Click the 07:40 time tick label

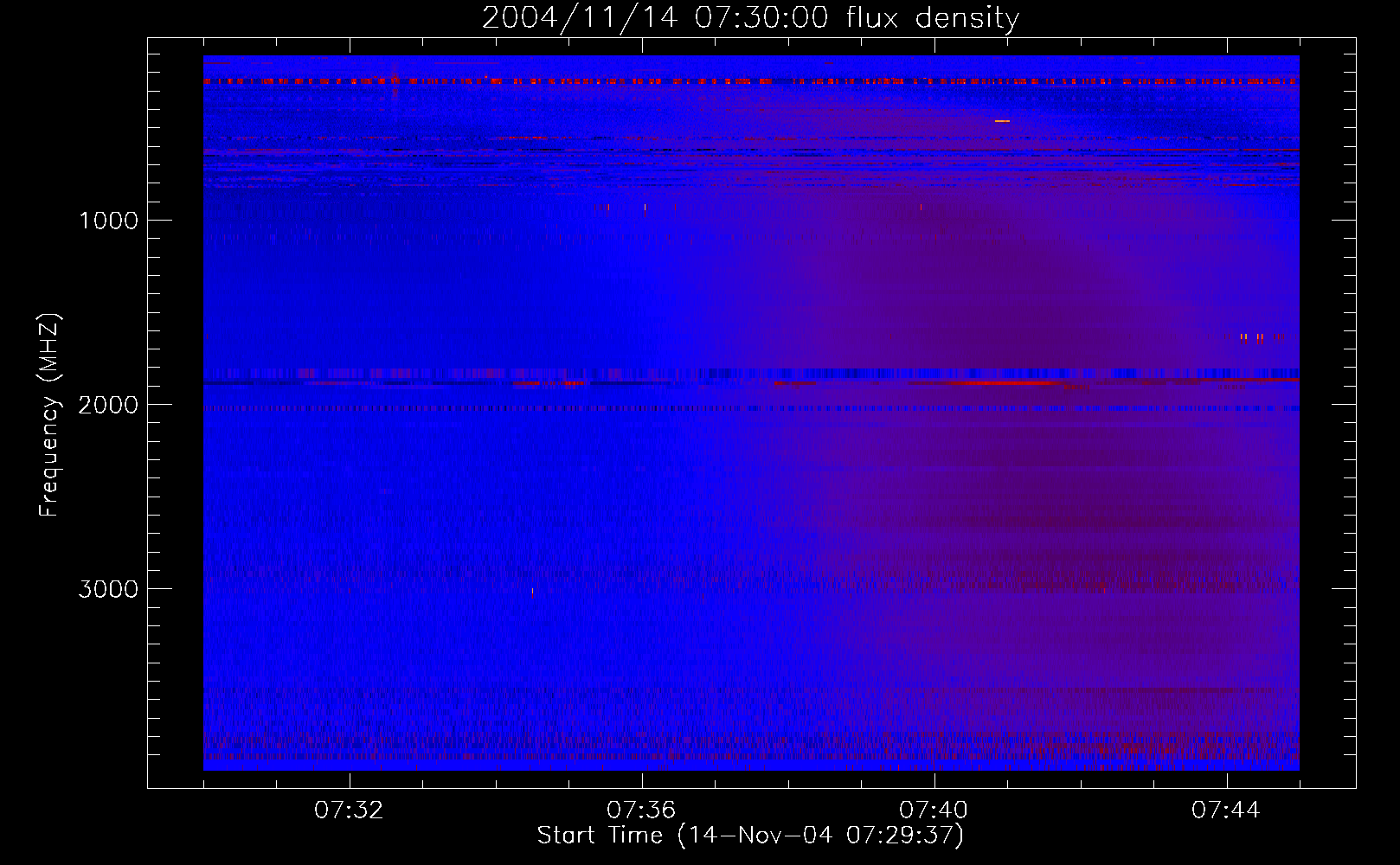click(x=934, y=811)
